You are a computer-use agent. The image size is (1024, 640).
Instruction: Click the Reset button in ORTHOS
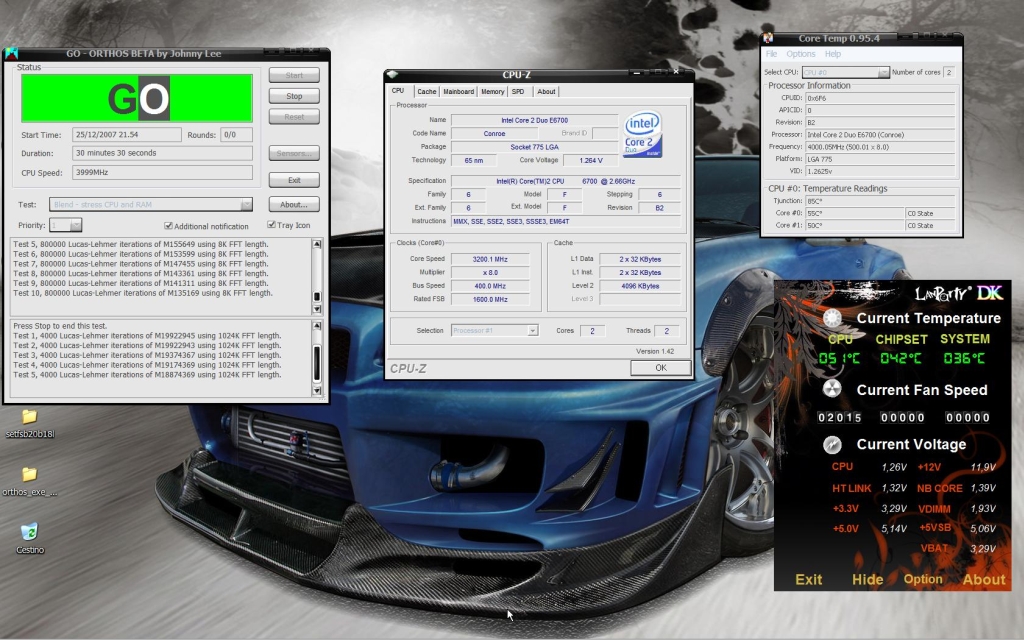294,117
